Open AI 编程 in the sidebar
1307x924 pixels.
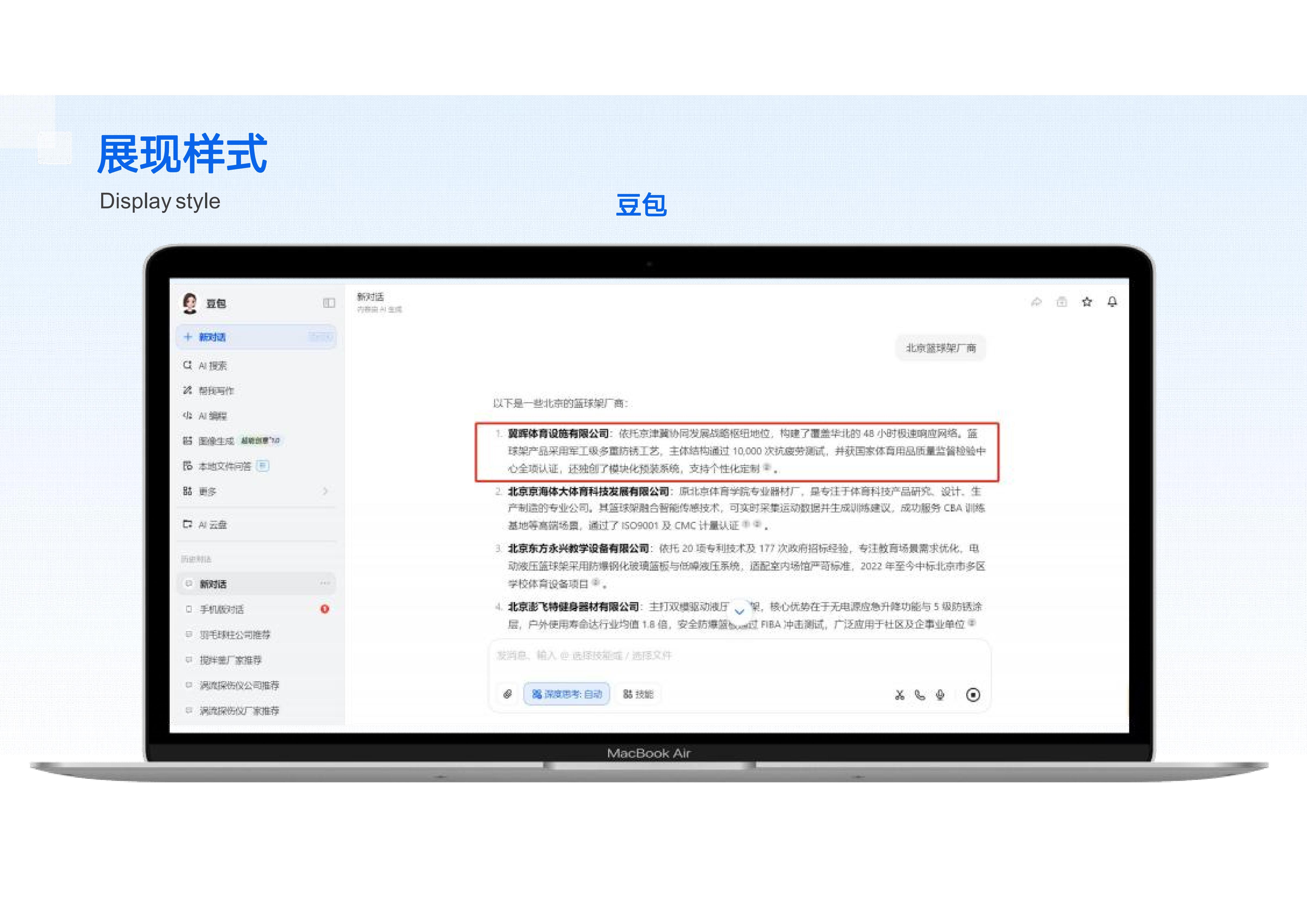[x=212, y=416]
